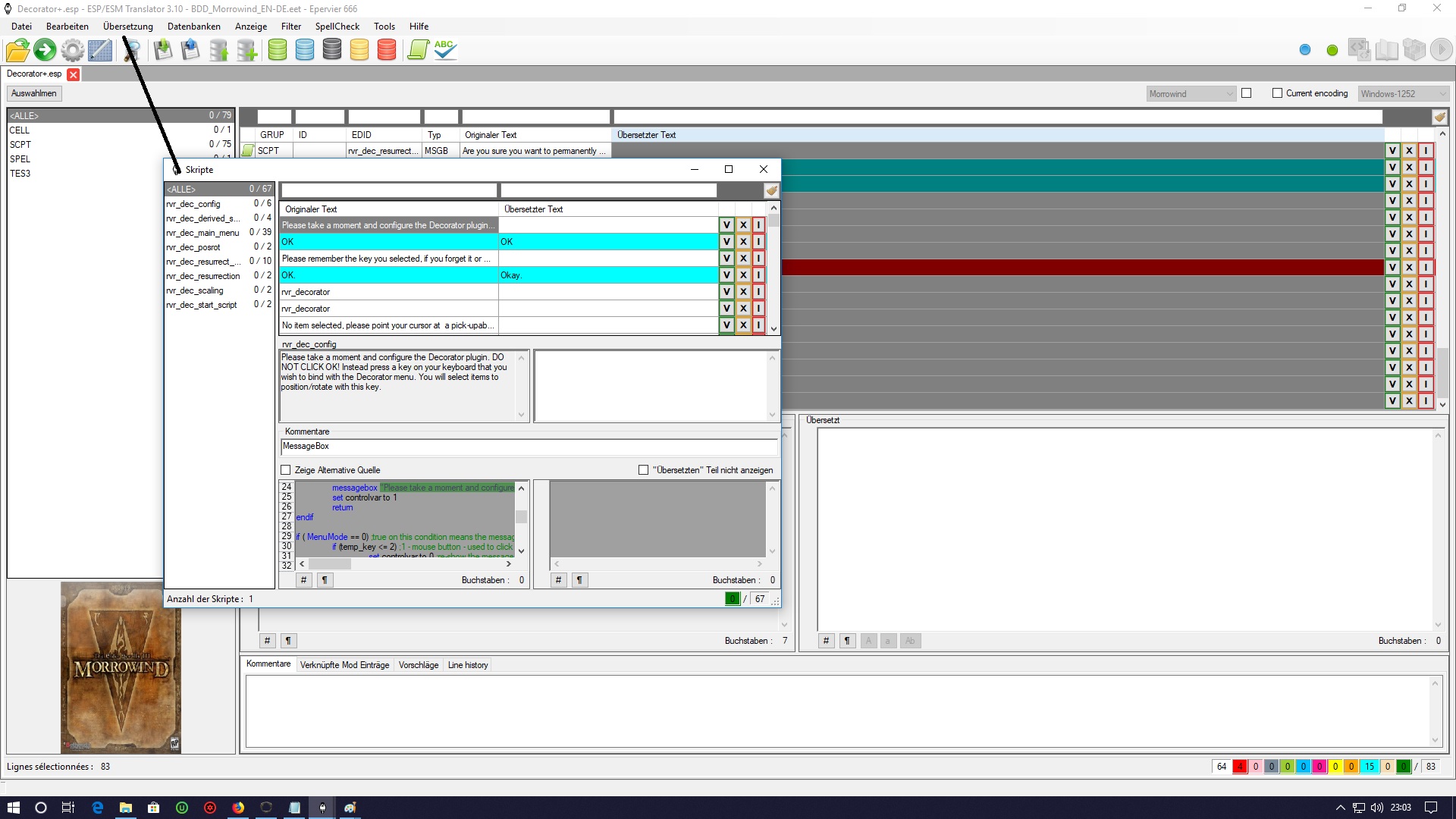The height and width of the screenshot is (819, 1456).
Task: Toggle the "Übersetzen" Teil nicht anzeigen checkbox
Action: (x=643, y=470)
